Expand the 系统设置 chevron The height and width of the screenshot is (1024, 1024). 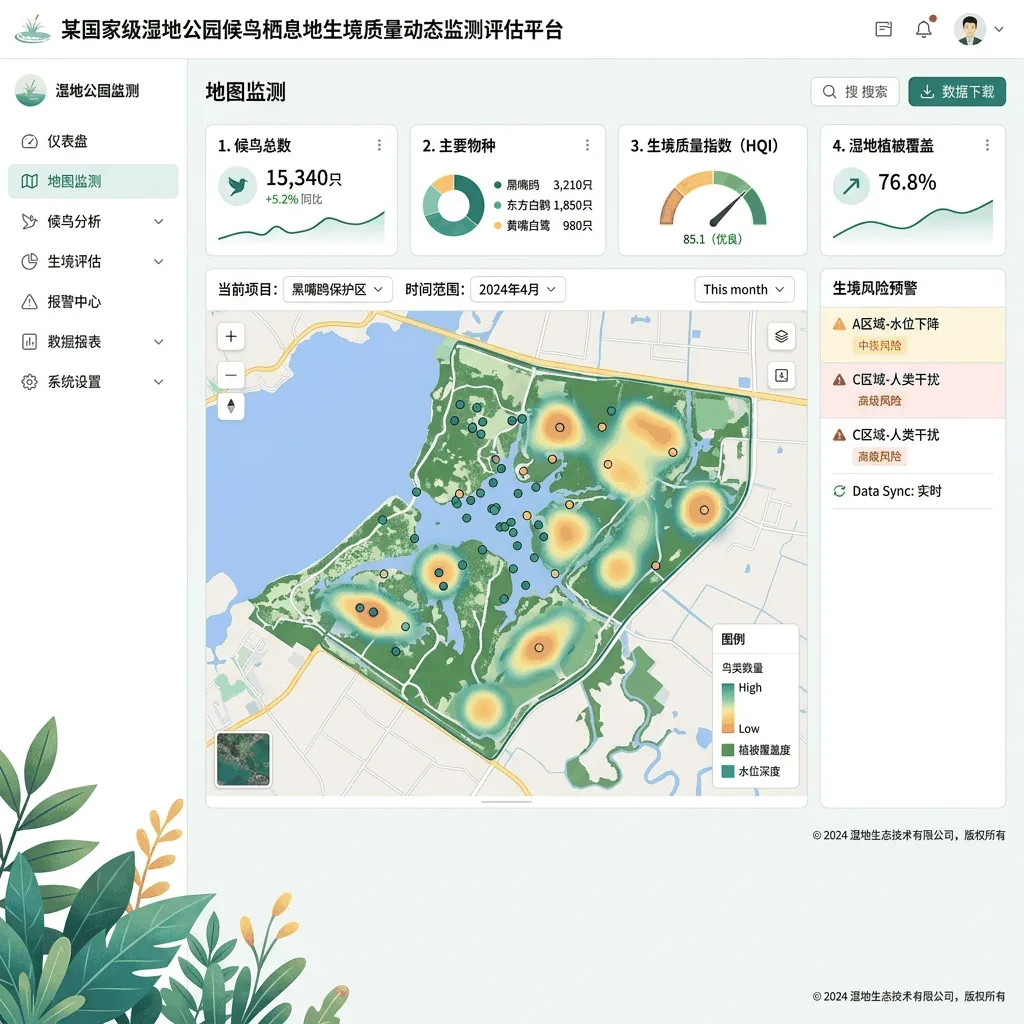tap(159, 382)
